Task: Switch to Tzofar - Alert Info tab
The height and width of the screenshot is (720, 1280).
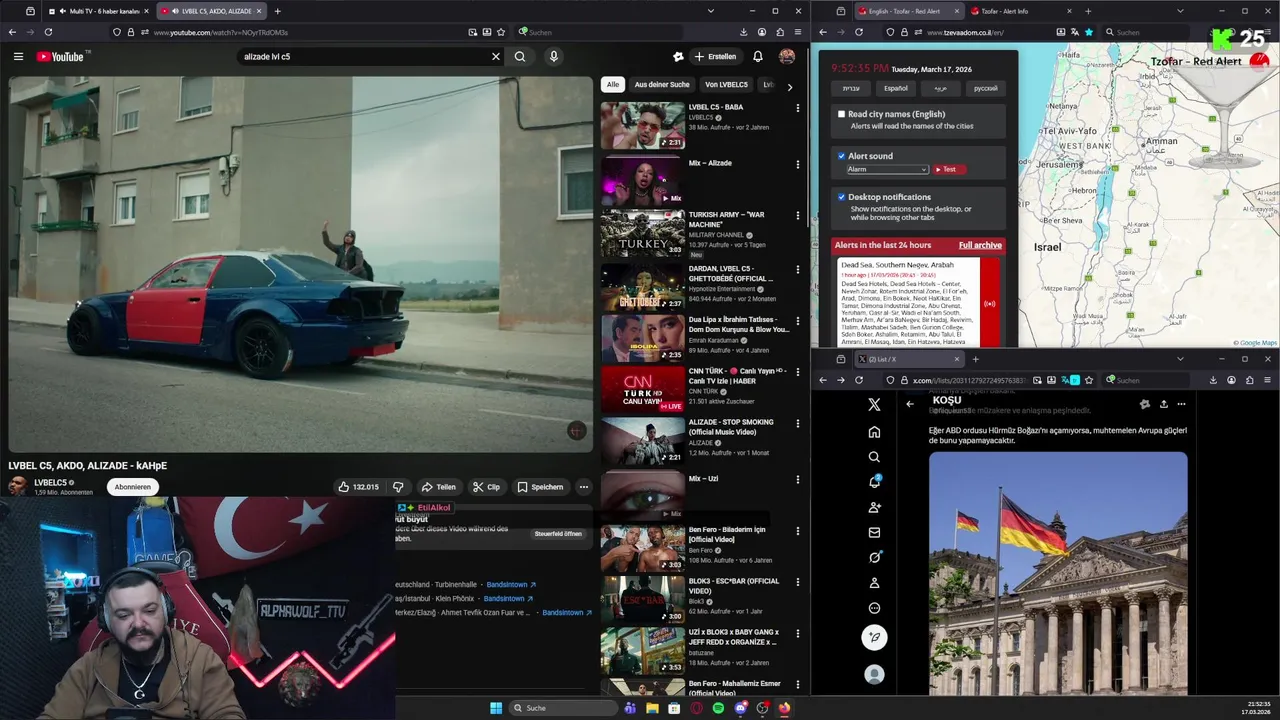Action: [1022, 11]
